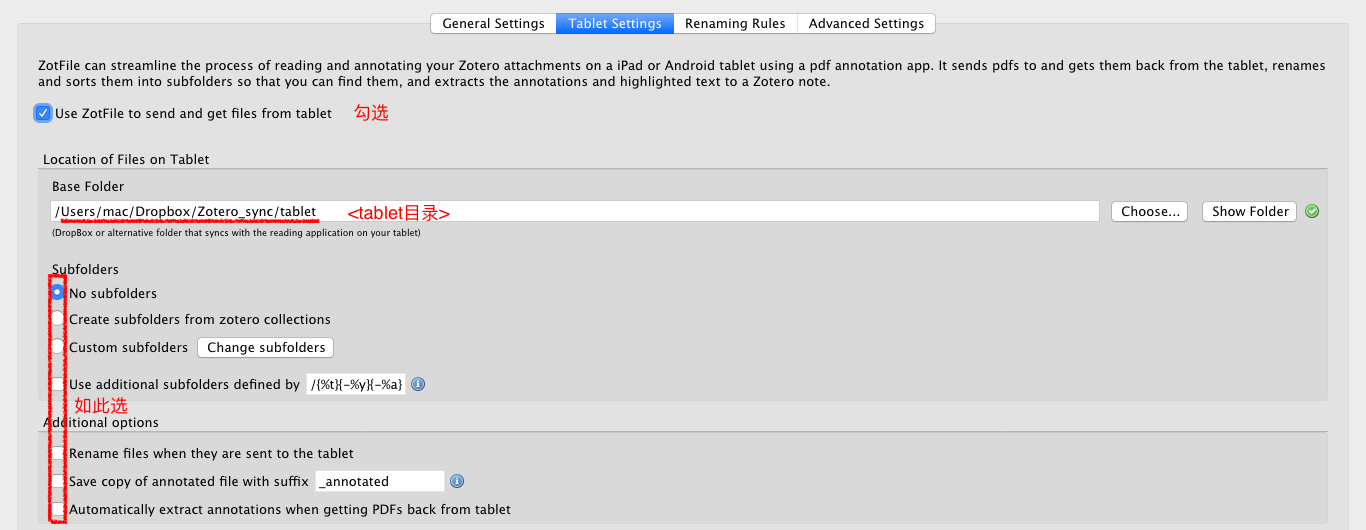The image size is (1366, 530).
Task: Select the No subfolders radio option
Action: [x=58, y=293]
